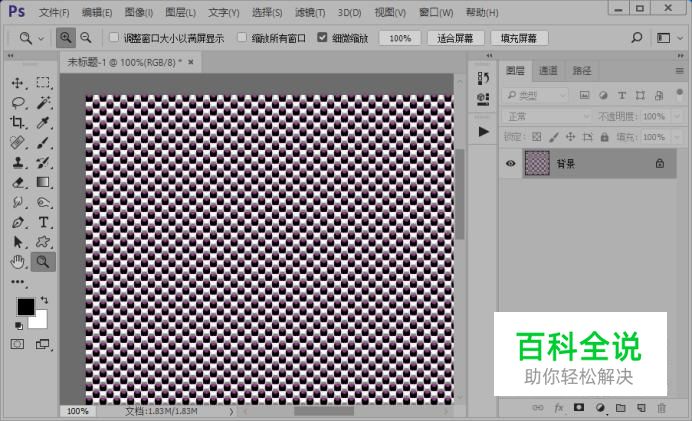
Task: Create a new layer group
Action: coord(621,408)
